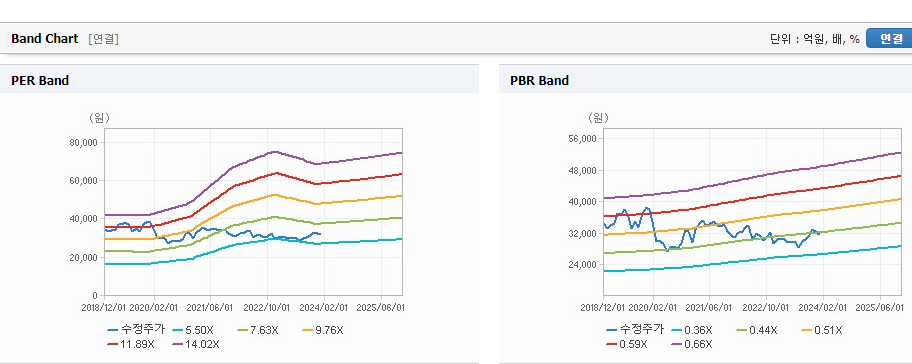The width and height of the screenshot is (912, 364).
Task: Toggle 9.76X legend item in PER Band
Action: (323, 330)
